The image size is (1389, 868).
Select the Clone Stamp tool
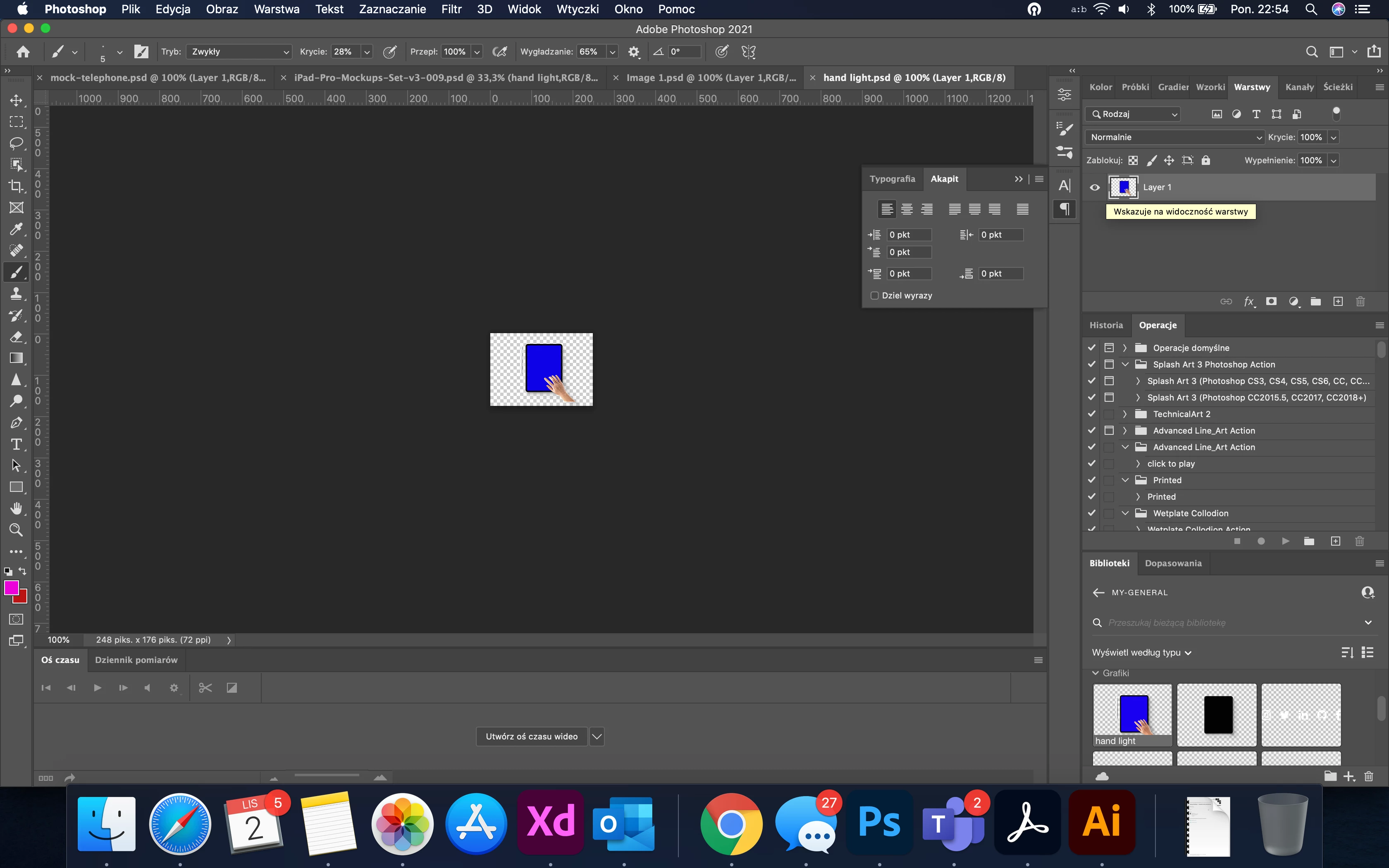coord(16,293)
